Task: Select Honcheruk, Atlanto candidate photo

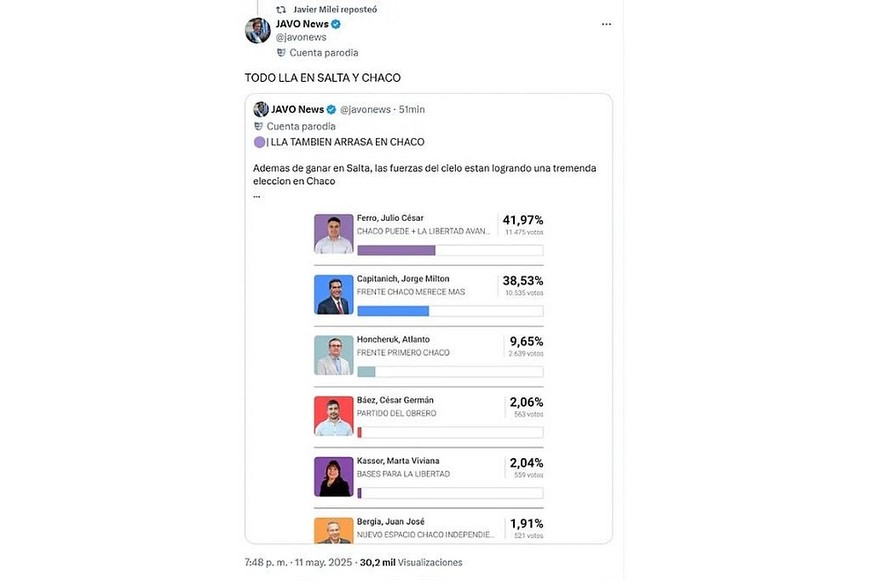Action: click(334, 355)
